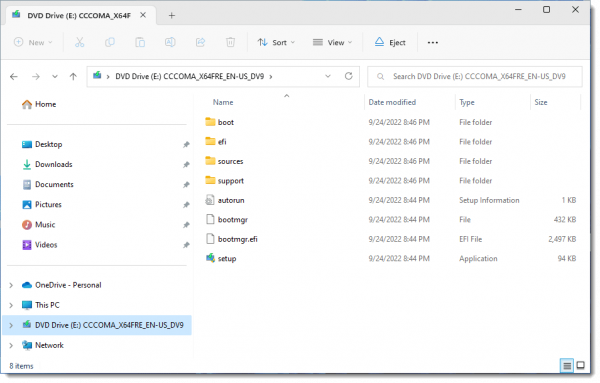Unpin Downloads using its pin icon
The image size is (600, 383).
[186, 165]
